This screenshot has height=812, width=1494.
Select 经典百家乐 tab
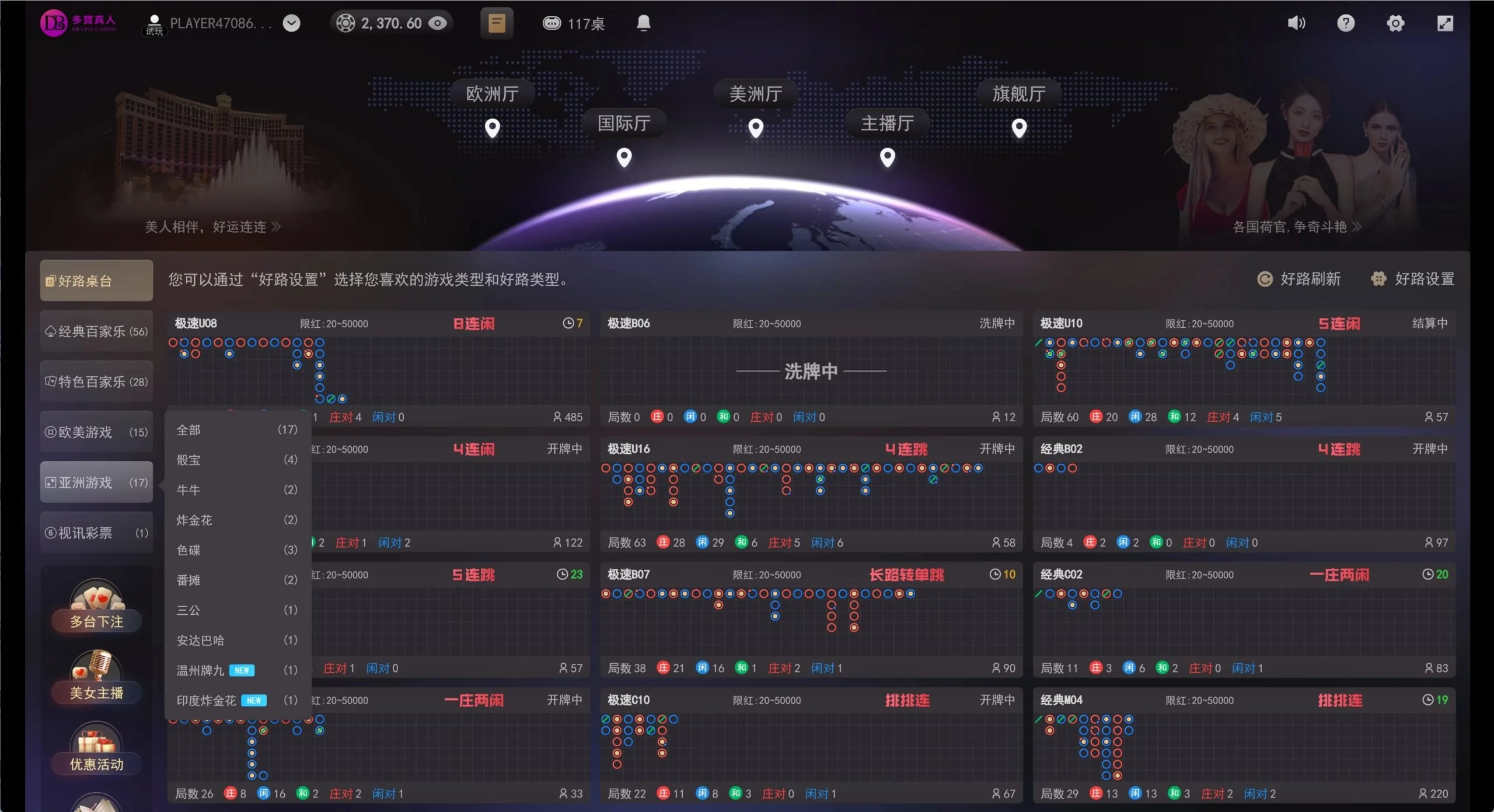96,331
